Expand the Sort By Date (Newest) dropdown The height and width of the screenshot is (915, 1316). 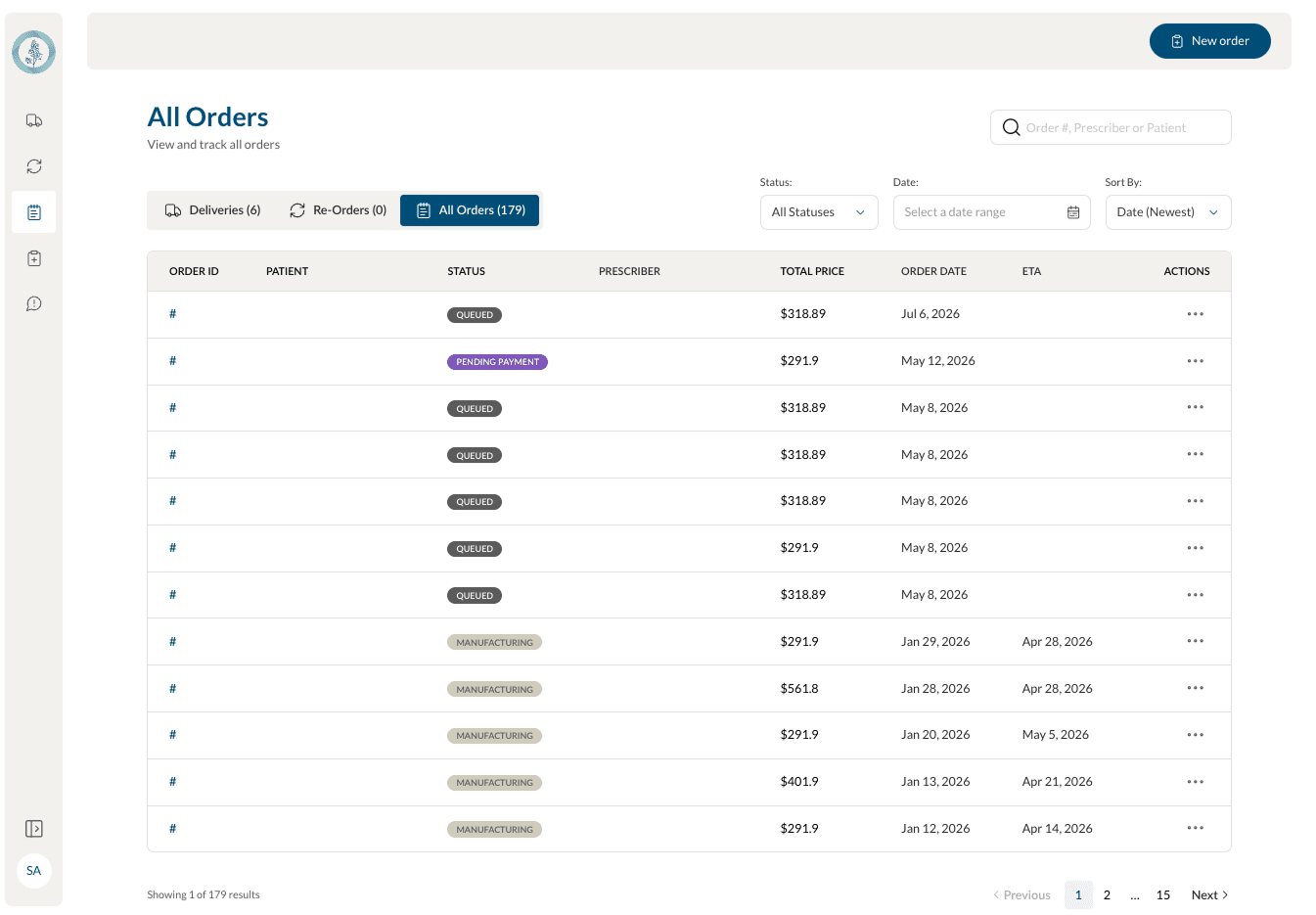tap(1168, 212)
